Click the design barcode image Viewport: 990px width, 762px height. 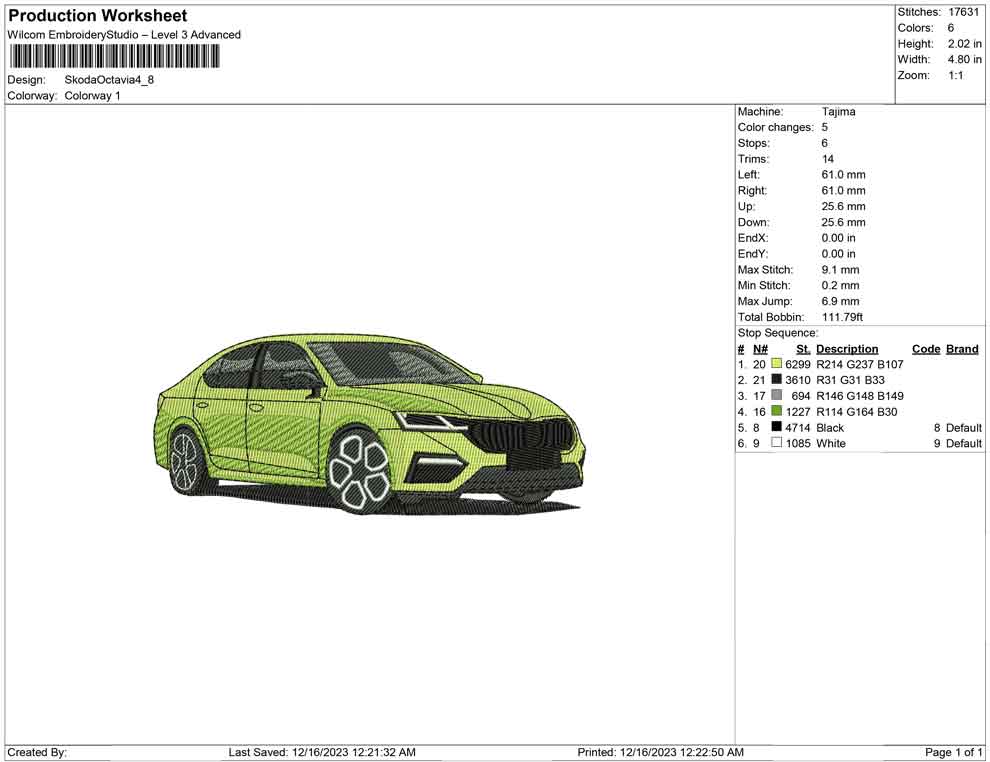(x=115, y=57)
